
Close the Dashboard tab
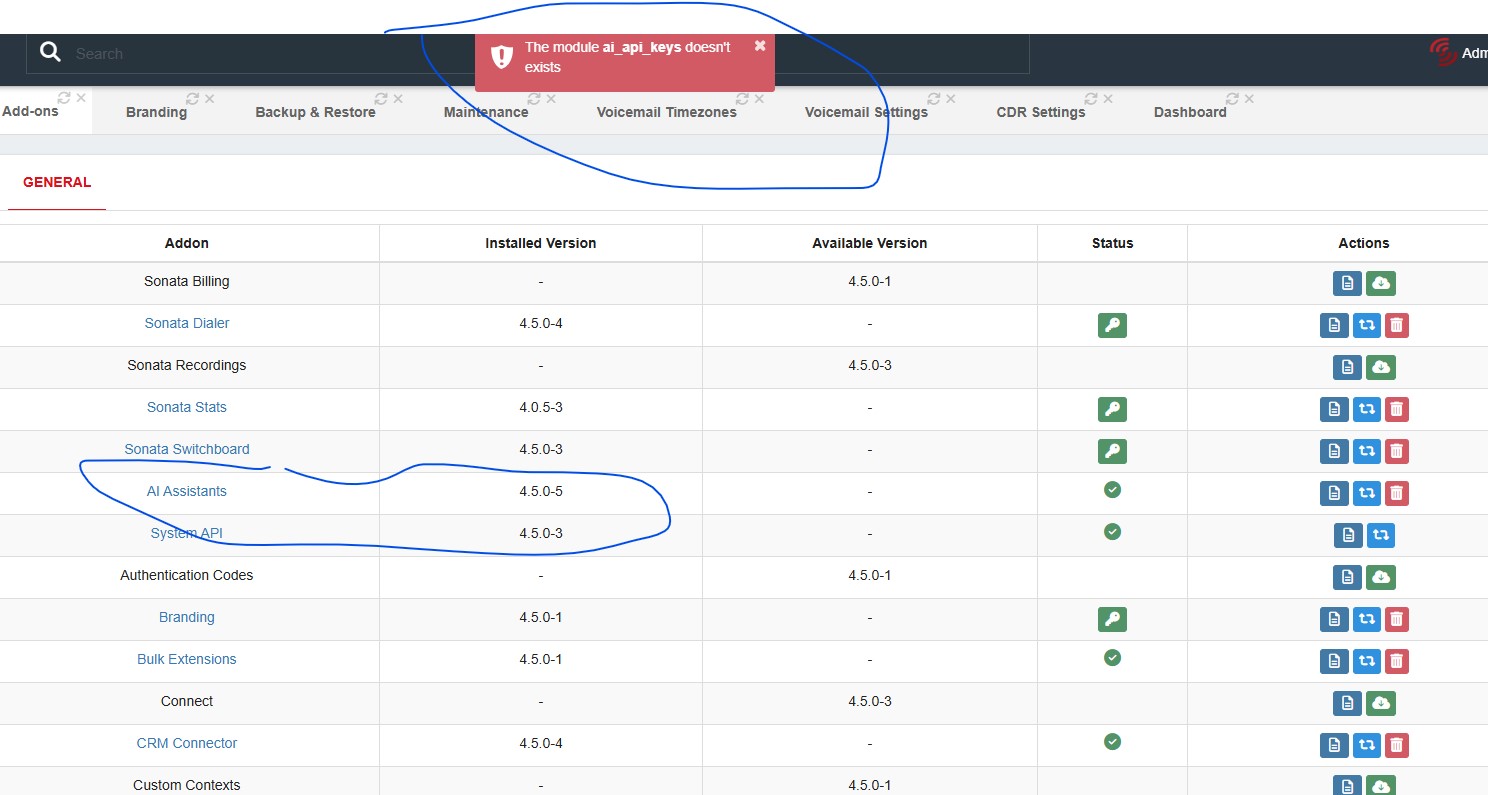[1250, 98]
